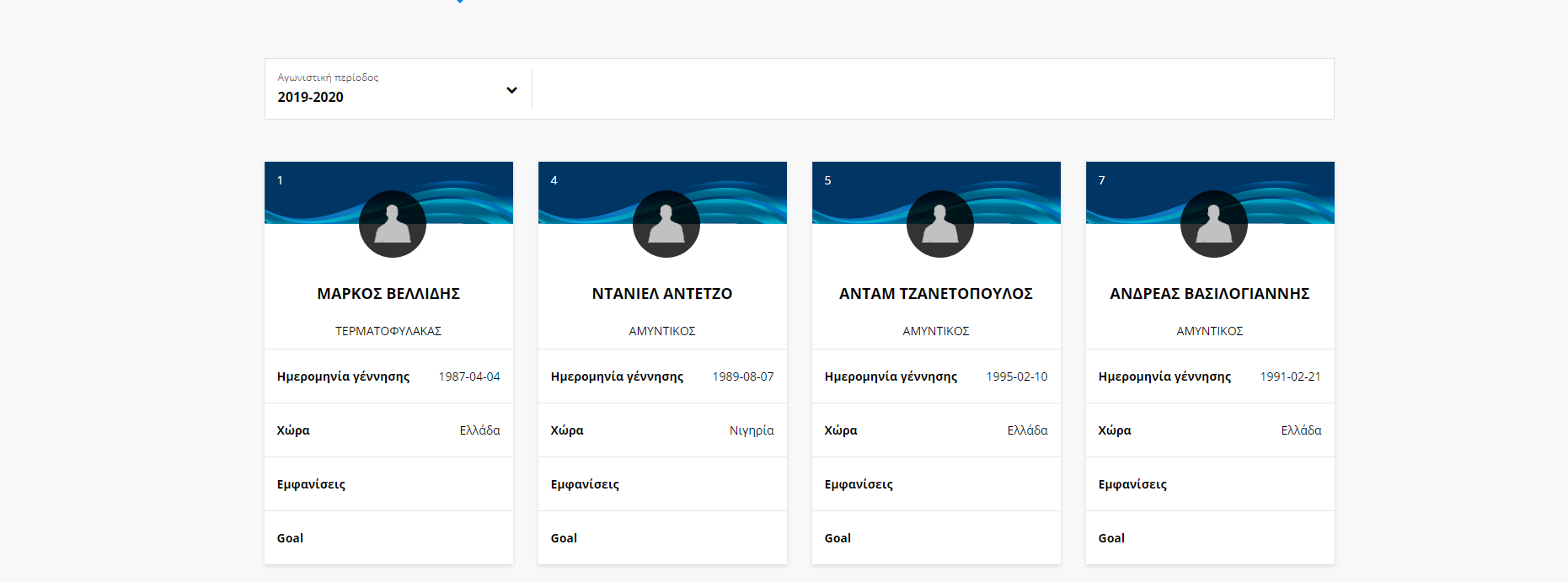Viewport: 1568px width, 582px height.
Task: Click the ΤΕΡΜΑΤΟΦΥΛΑΚΑΣ position label
Action: (388, 331)
